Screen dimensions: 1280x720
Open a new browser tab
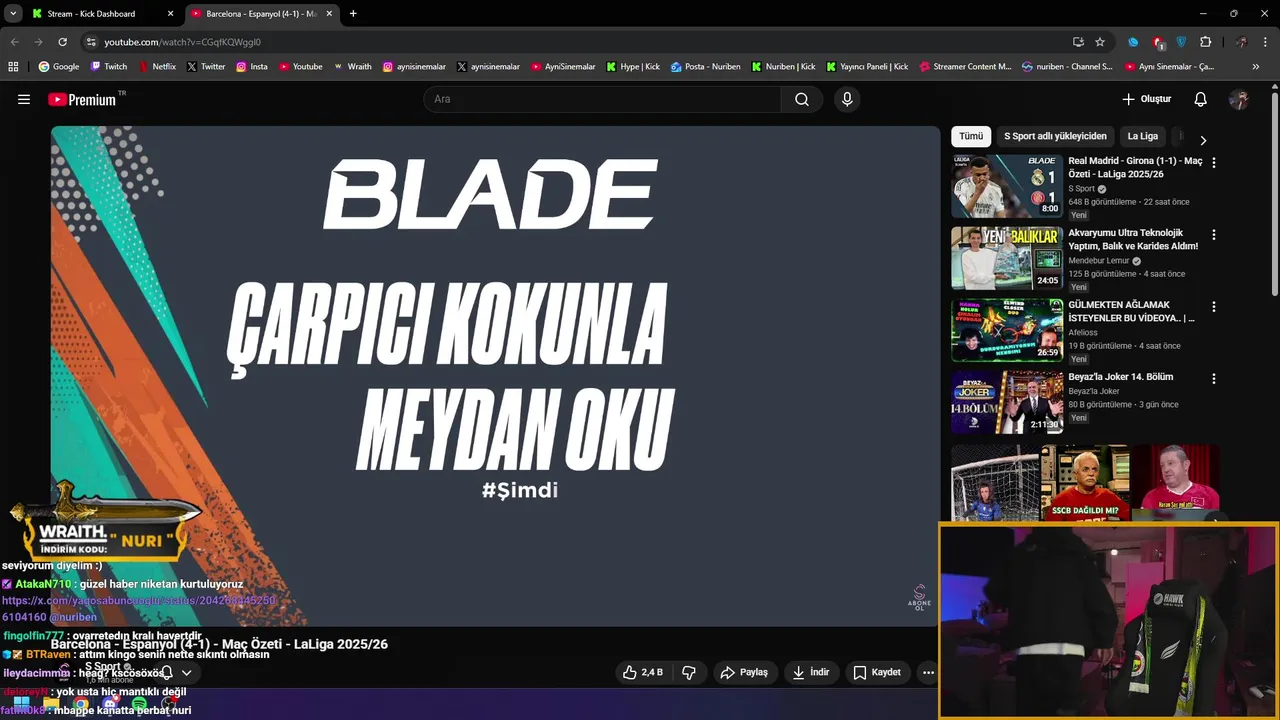[353, 13]
